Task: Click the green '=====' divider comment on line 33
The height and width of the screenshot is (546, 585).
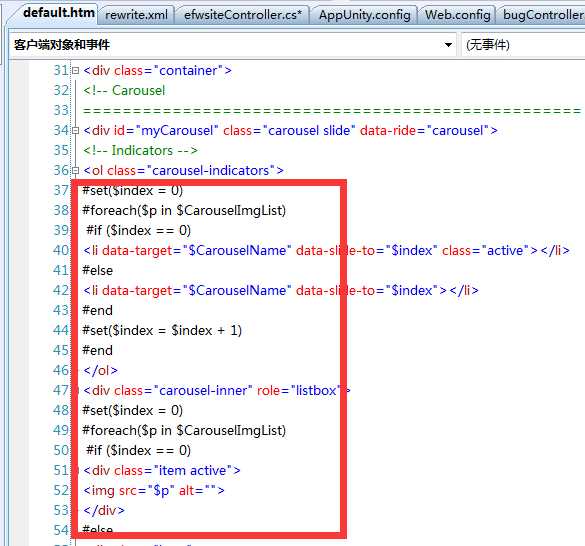Action: tap(332, 111)
